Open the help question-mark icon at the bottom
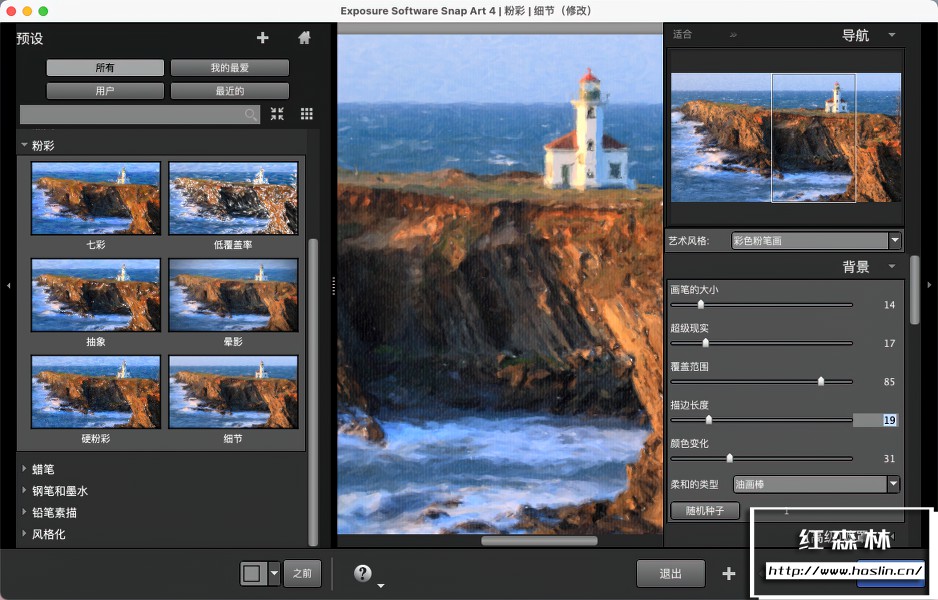 tap(361, 573)
